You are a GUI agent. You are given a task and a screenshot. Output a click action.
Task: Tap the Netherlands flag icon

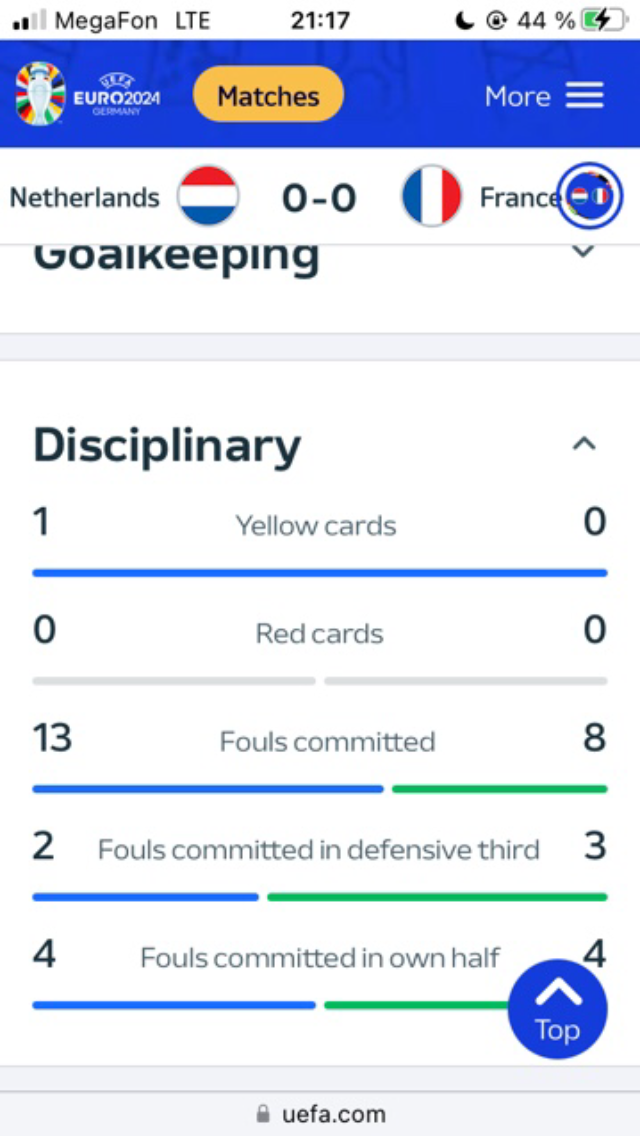click(208, 196)
